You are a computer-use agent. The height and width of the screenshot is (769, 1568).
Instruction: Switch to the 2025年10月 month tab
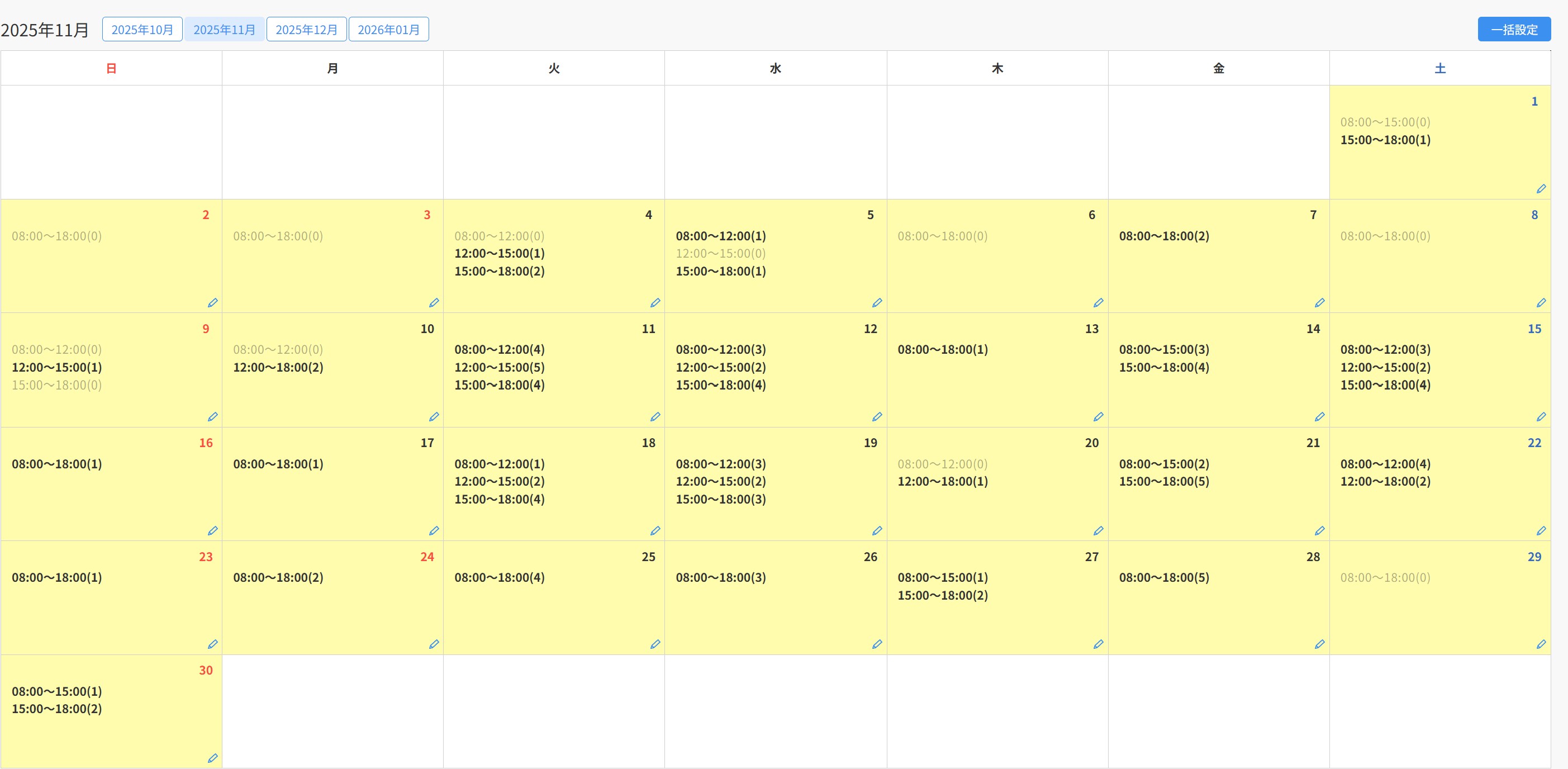[142, 29]
